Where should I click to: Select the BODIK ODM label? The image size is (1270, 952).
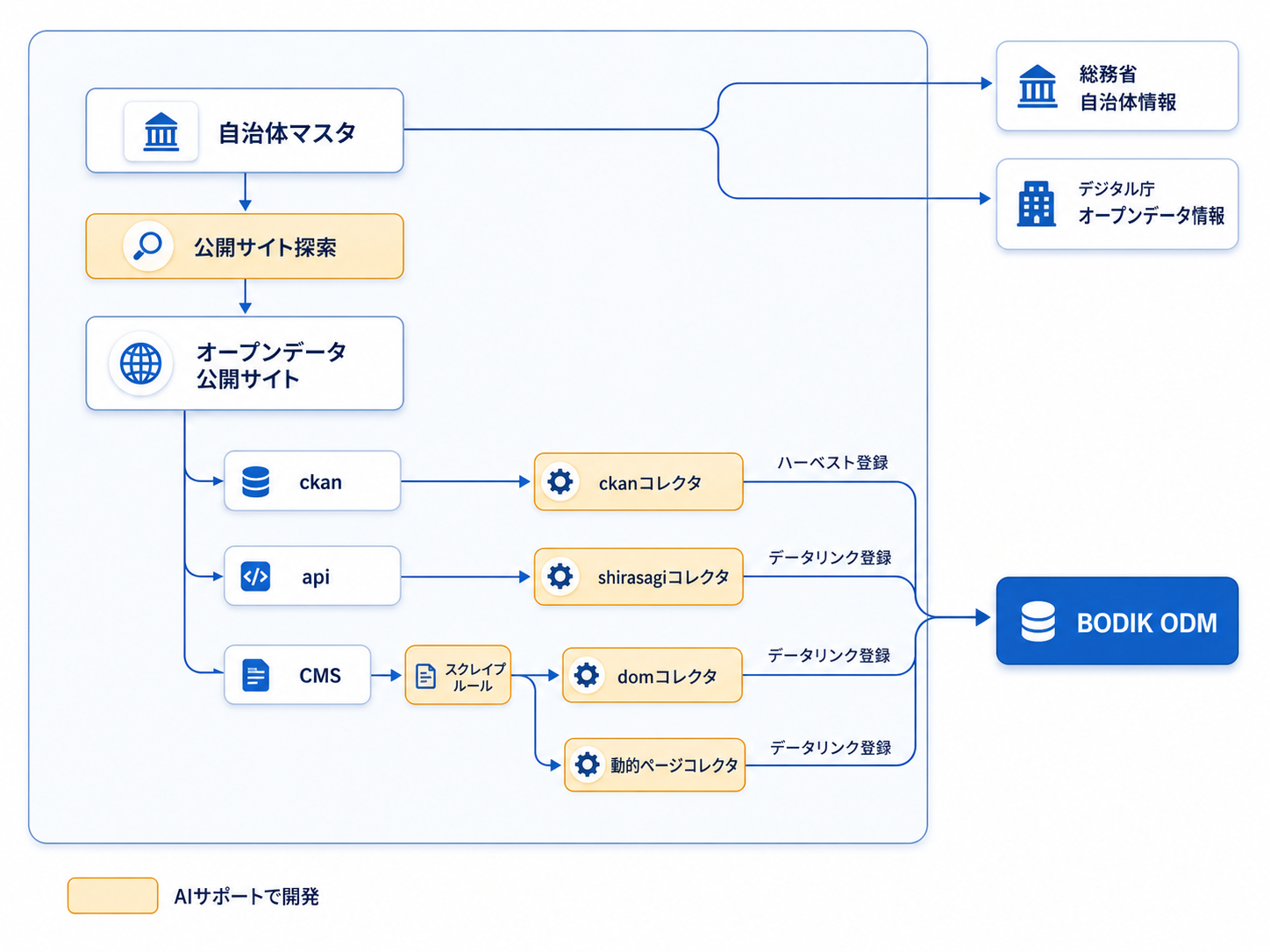click(1146, 623)
